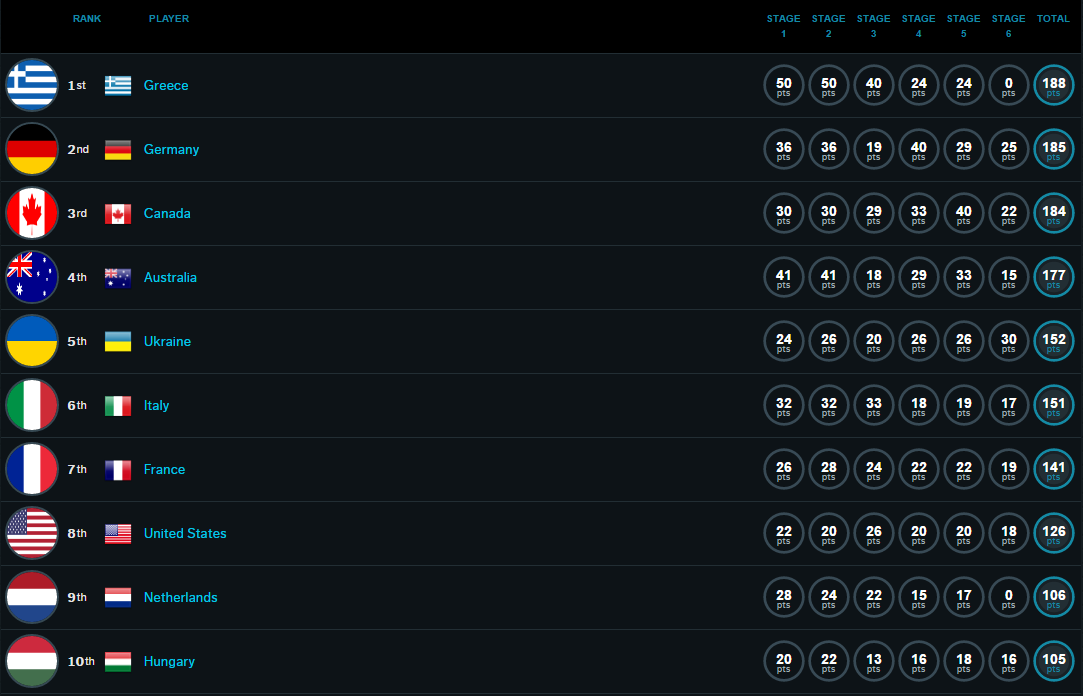
Task: Click Hungary's large round flag avatar
Action: click(32, 661)
